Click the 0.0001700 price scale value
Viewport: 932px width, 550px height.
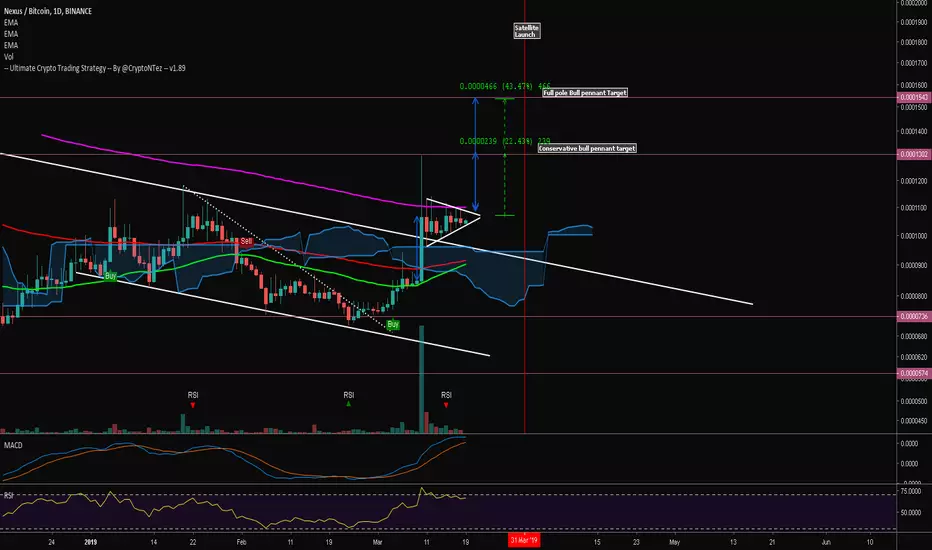pyautogui.click(x=914, y=63)
